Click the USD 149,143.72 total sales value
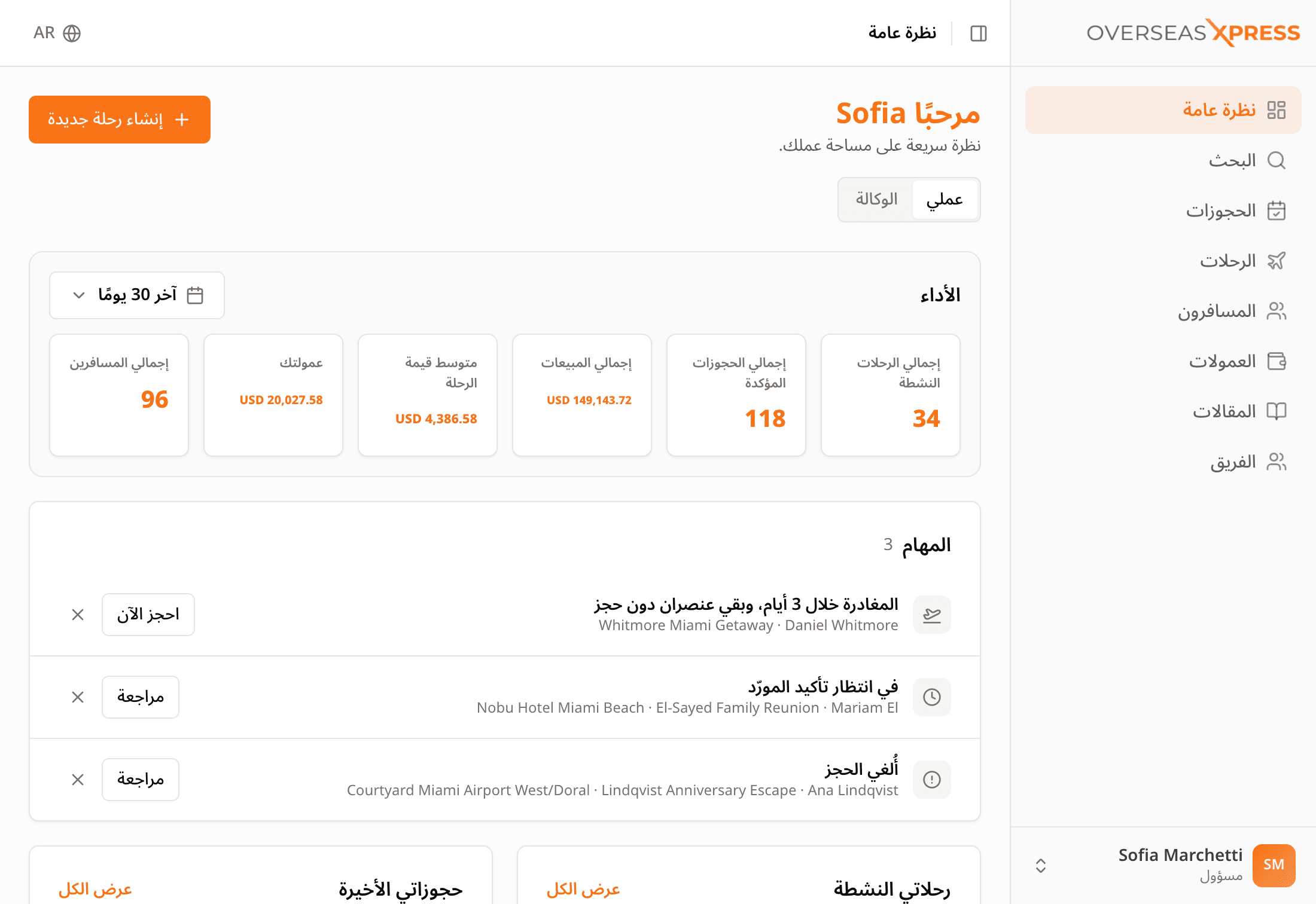Viewport: 1316px width, 904px height. click(x=589, y=400)
